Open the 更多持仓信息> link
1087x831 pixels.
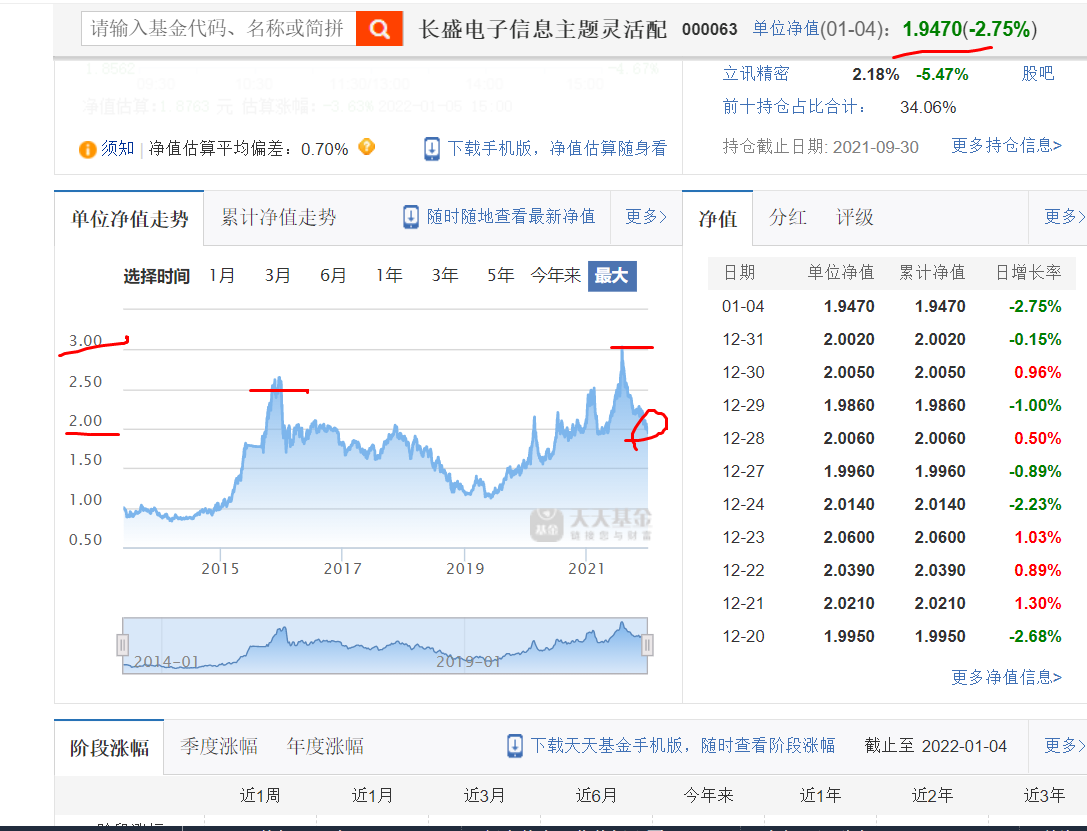click(1006, 146)
